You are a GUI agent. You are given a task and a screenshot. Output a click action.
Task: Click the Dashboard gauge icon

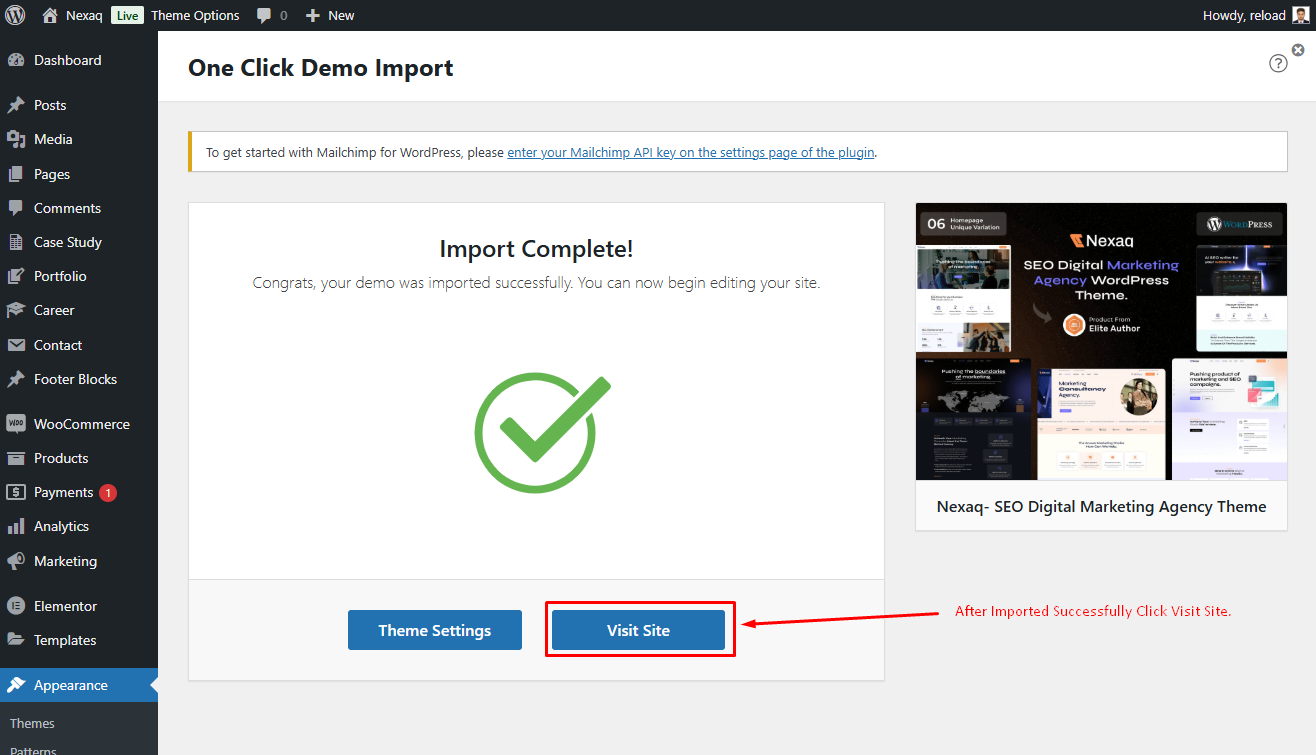coord(16,60)
